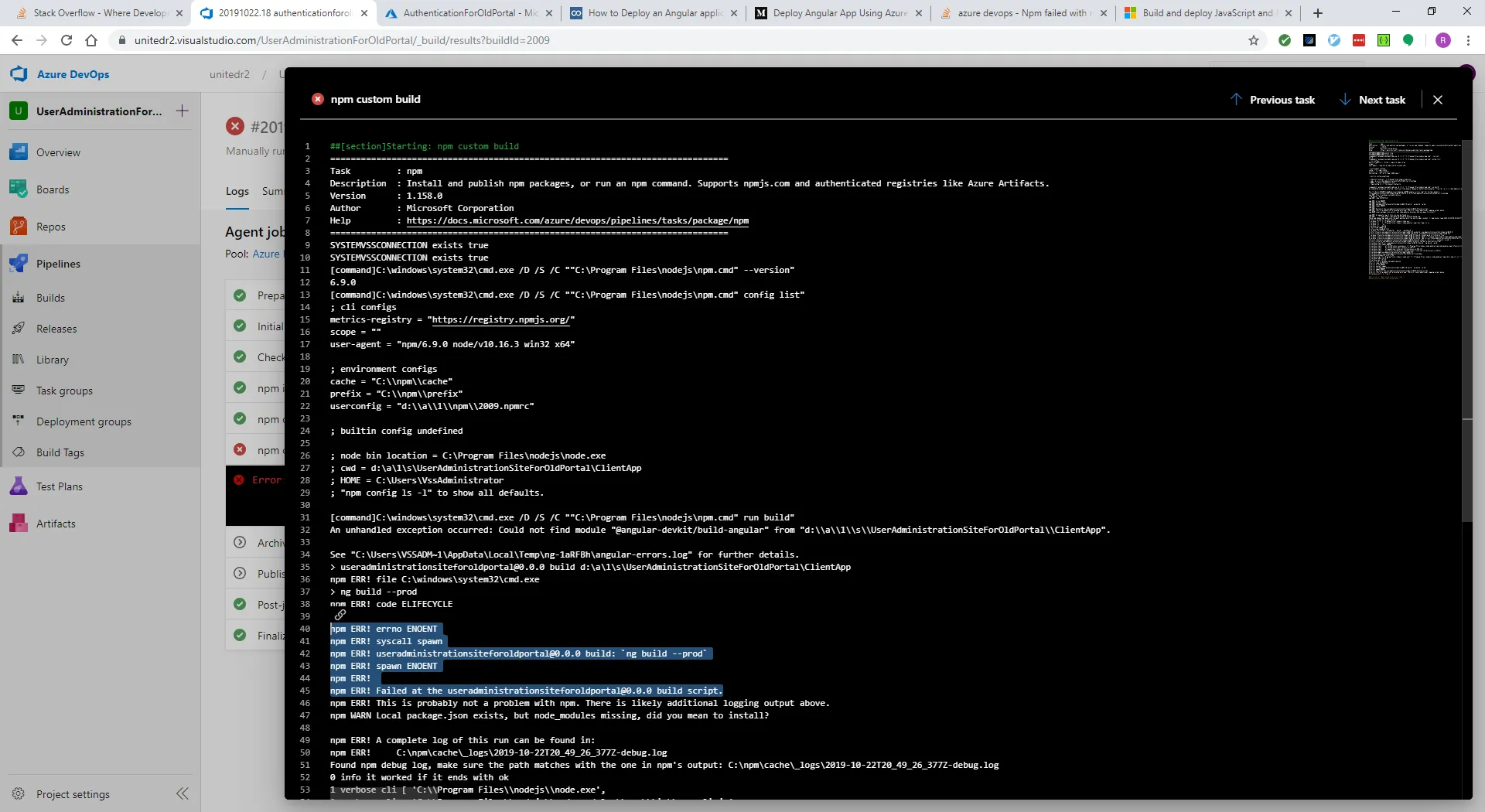Open the Task groups icon
This screenshot has height=812, width=1485.
tap(19, 391)
